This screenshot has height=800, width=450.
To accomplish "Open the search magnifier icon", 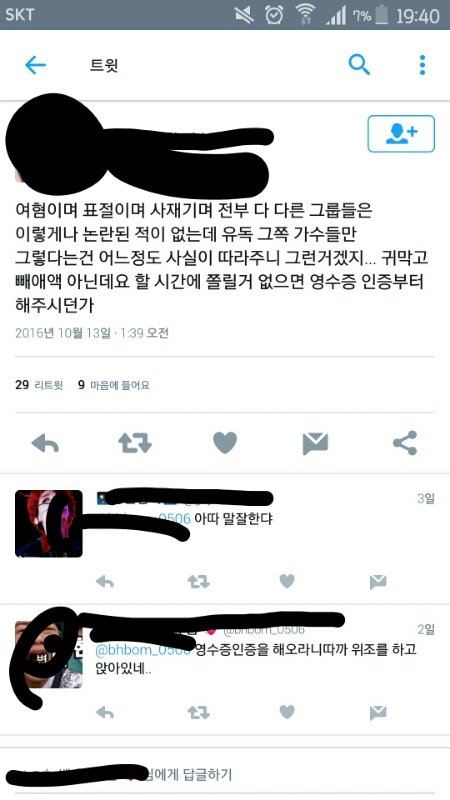I will (359, 65).
